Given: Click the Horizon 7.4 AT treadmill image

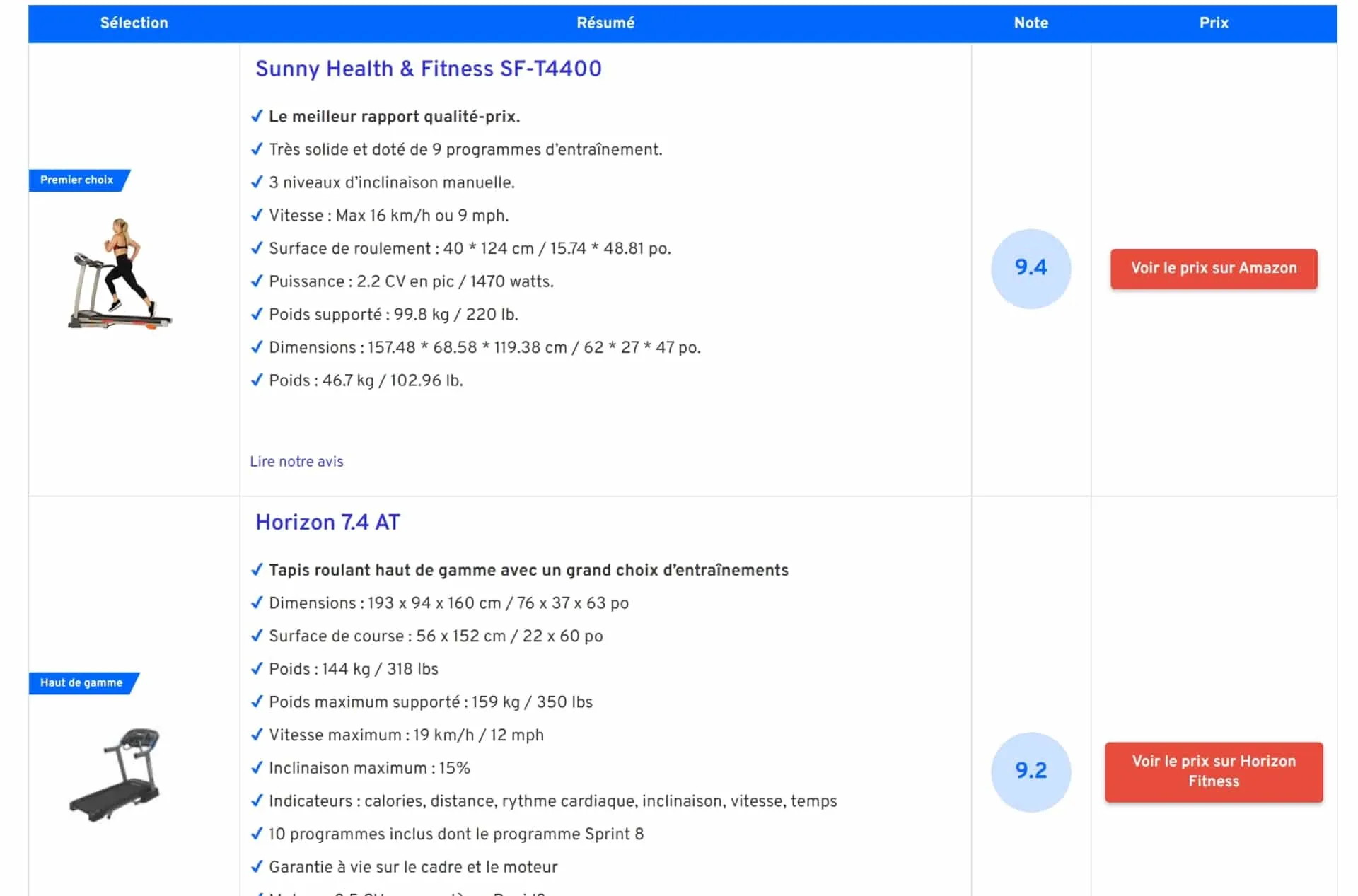Looking at the screenshot, I should pyautogui.click(x=117, y=774).
